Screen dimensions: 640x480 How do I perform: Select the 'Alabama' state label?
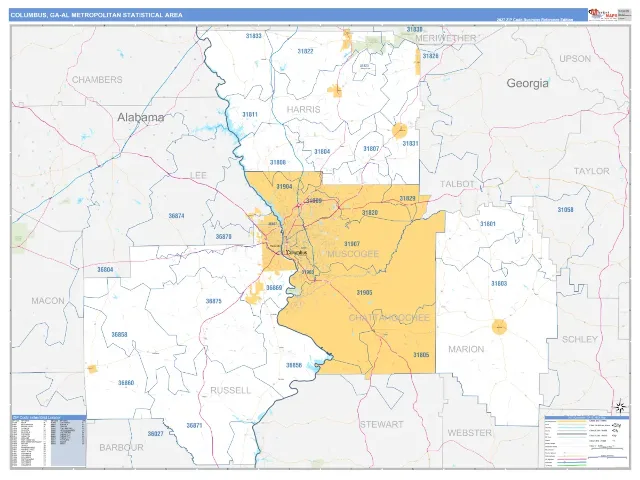(141, 118)
